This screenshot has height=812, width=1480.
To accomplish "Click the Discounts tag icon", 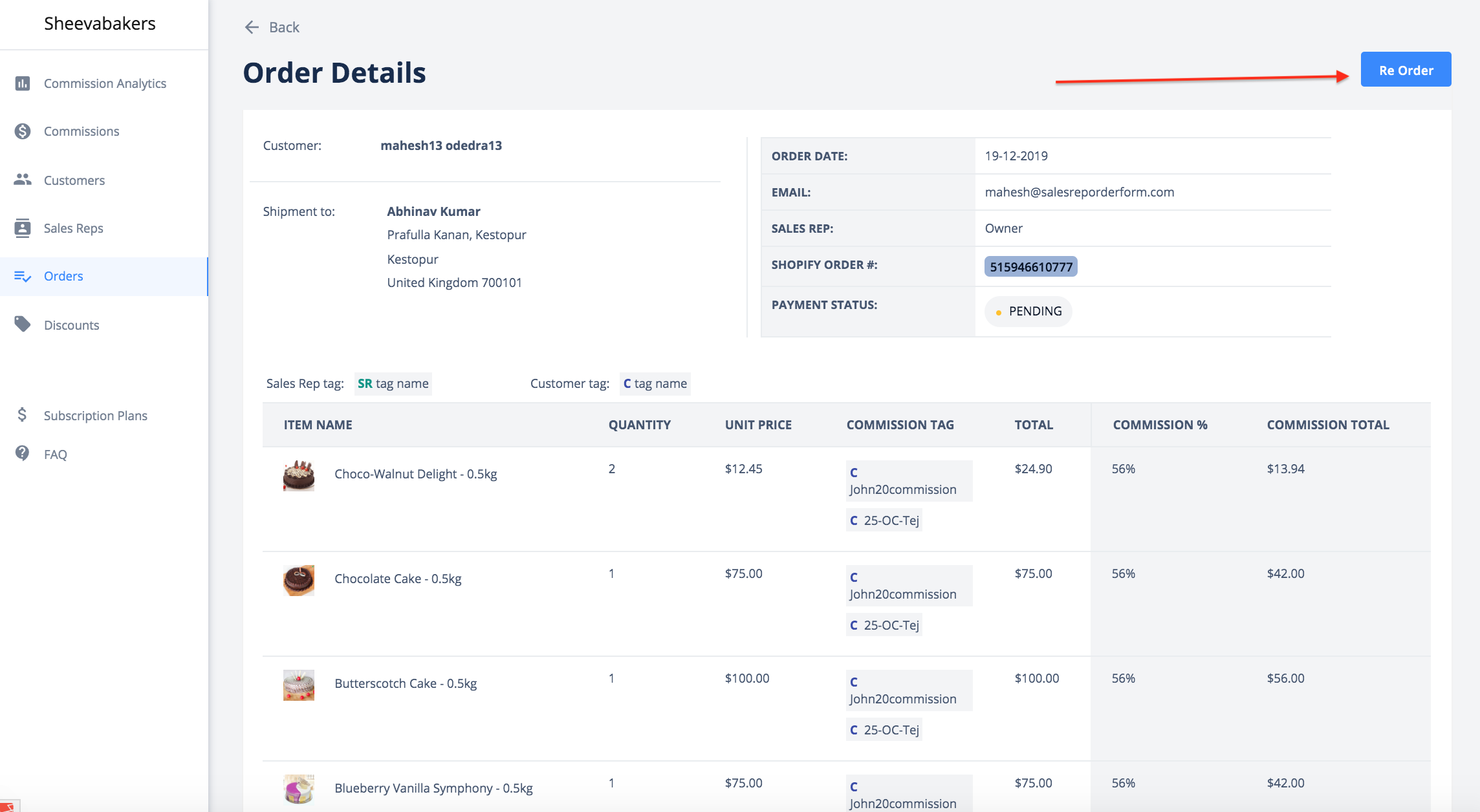I will click(x=23, y=325).
